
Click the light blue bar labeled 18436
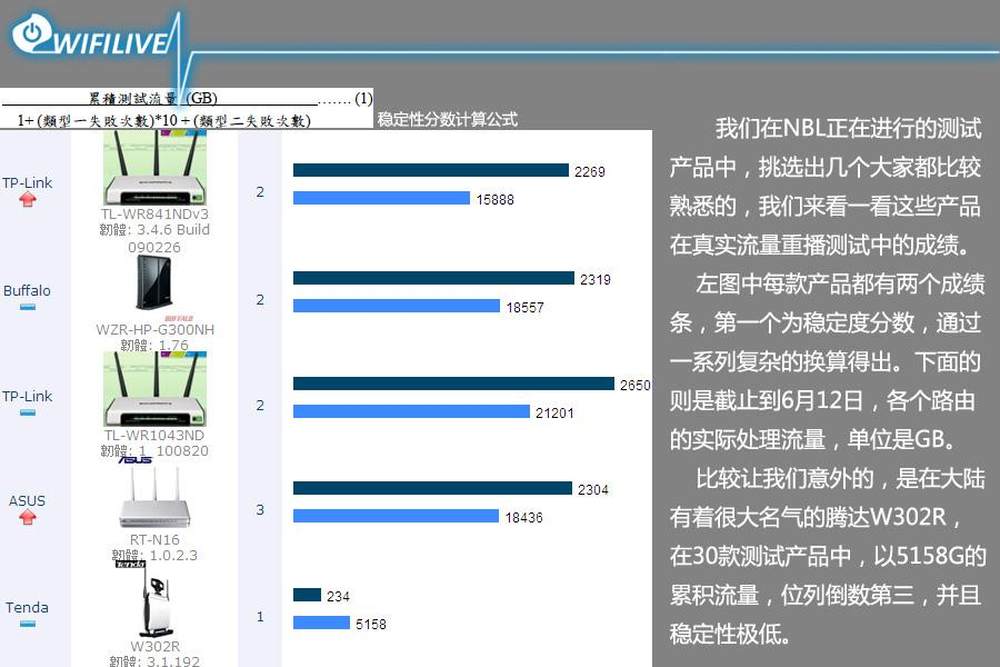[396, 516]
